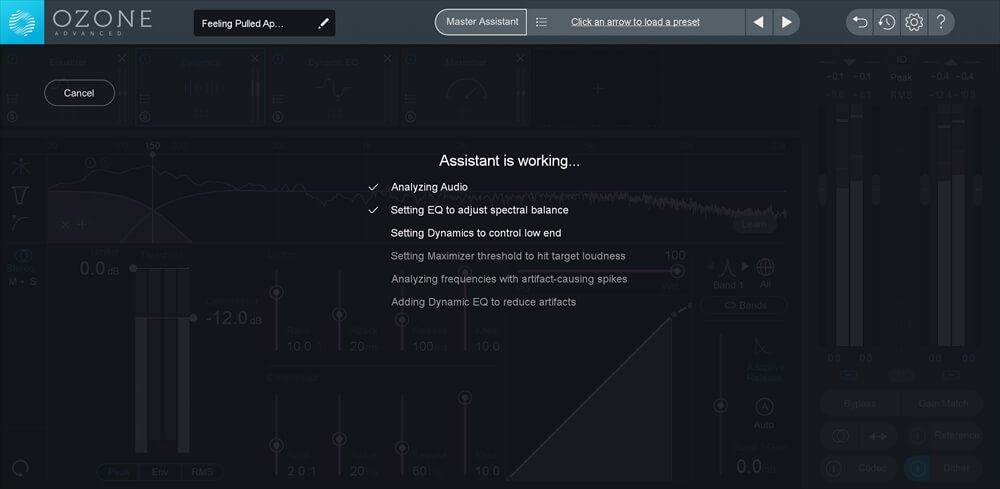Remove crossover band with X icon
Image resolution: width=1000 pixels, height=489 pixels.
(65, 224)
